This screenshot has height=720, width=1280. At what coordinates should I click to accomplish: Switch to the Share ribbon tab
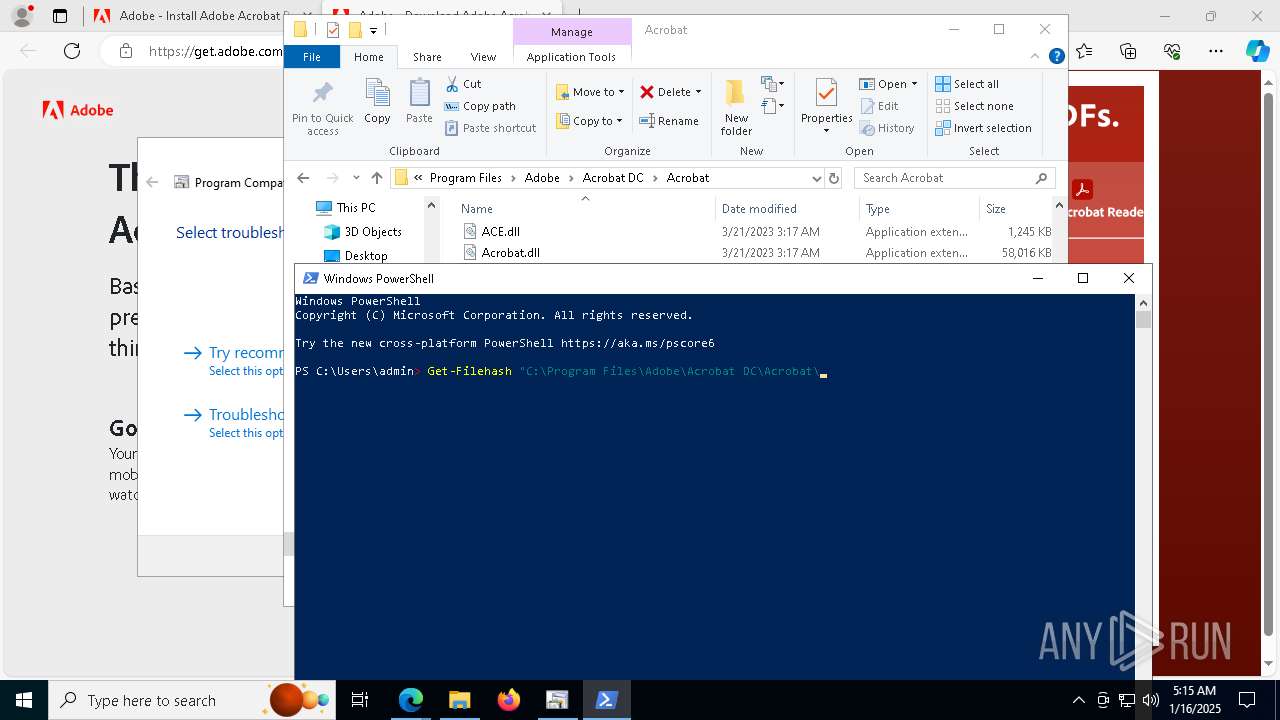point(427,57)
